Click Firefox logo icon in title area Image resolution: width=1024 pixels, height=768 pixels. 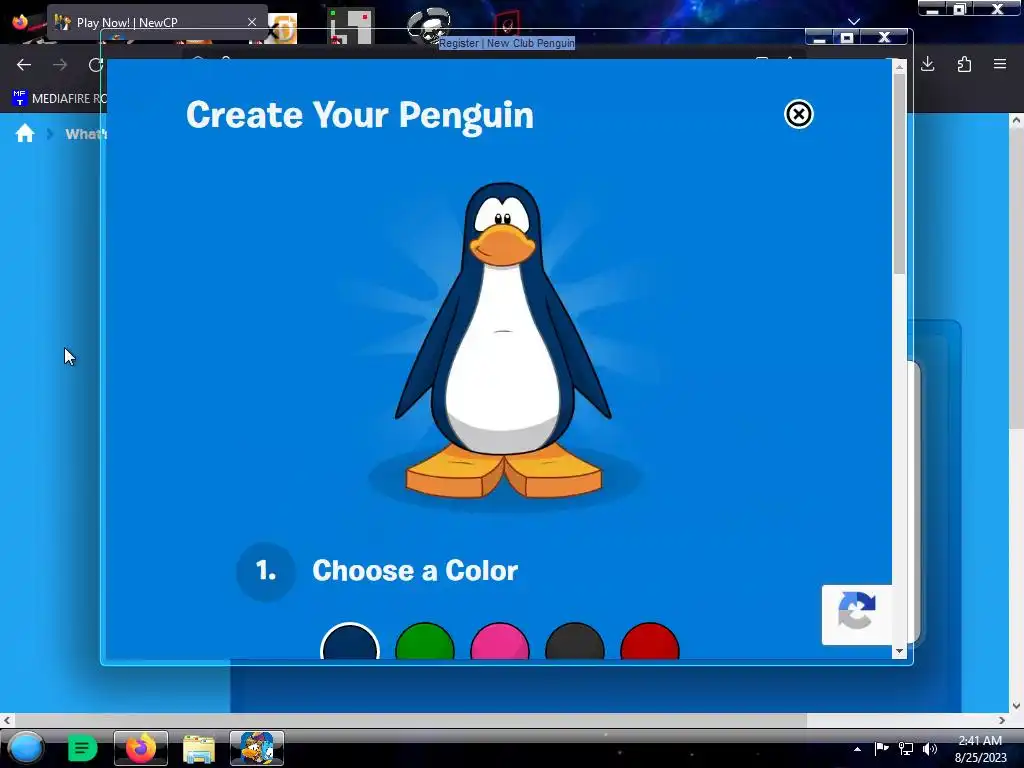[x=20, y=22]
